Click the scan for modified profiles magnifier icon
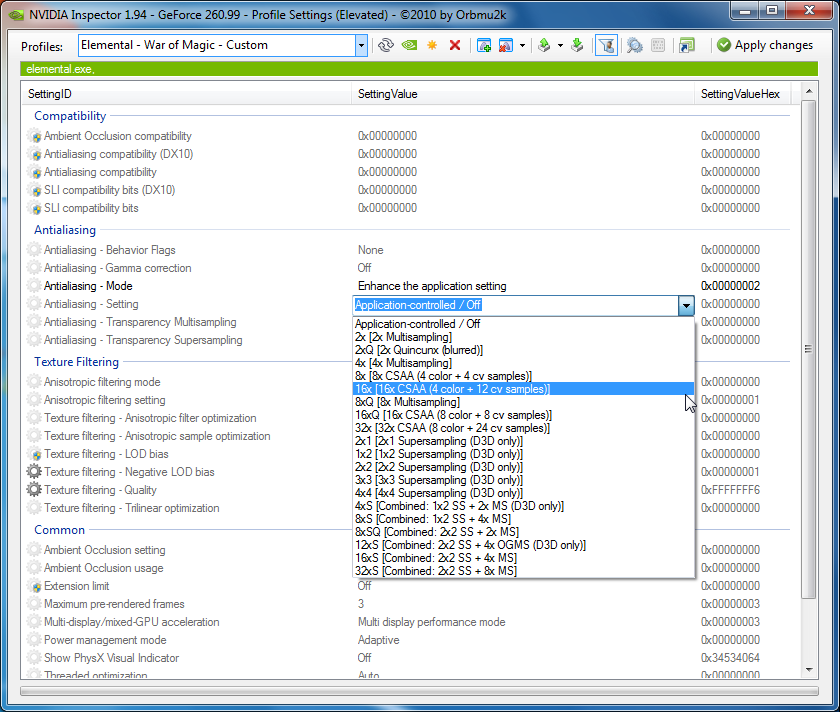The width and height of the screenshot is (840, 712). point(634,45)
